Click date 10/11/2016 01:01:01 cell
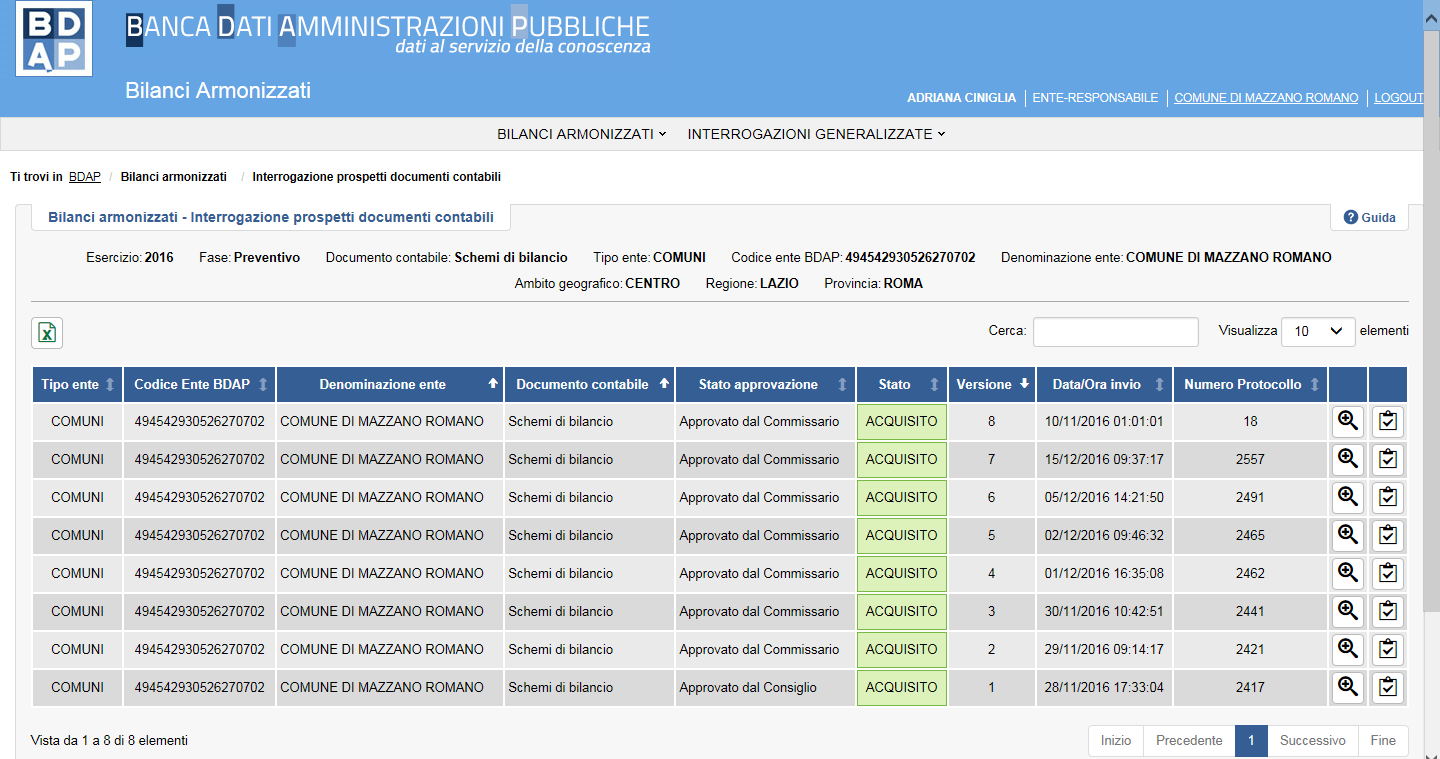This screenshot has width=1440, height=759. [1104, 422]
